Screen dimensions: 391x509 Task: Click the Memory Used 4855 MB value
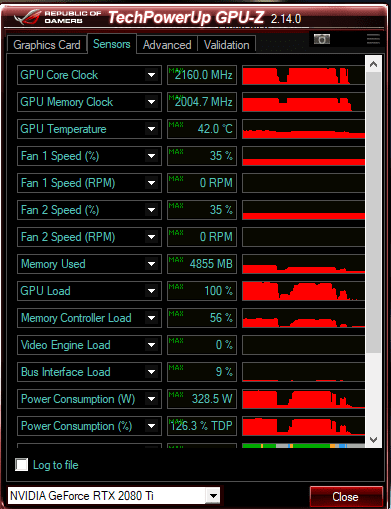pyautogui.click(x=202, y=264)
